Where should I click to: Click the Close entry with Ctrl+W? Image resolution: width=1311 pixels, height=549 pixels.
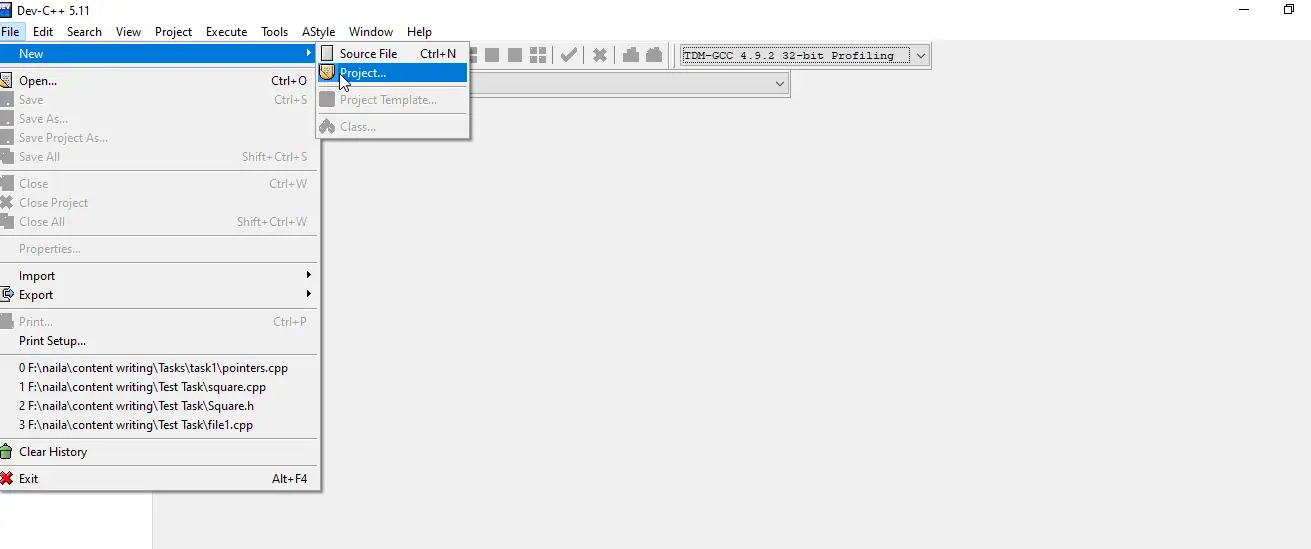point(159,184)
